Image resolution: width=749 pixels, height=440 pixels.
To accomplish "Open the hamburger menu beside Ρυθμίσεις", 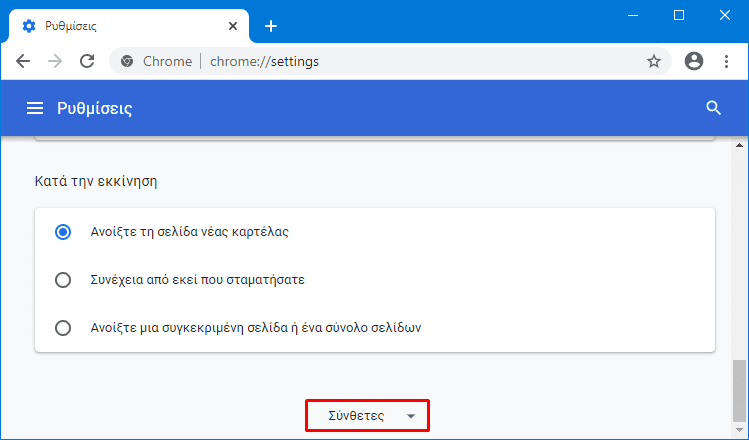I will (x=35, y=108).
